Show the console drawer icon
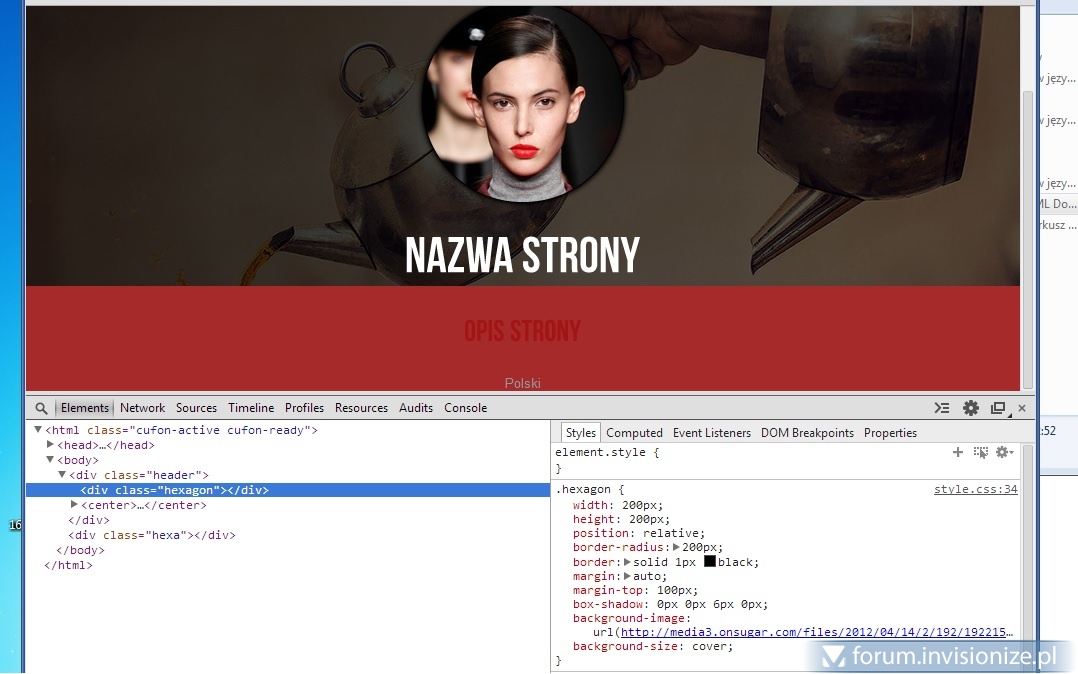Viewport: 1078px width, 674px height. pos(941,408)
